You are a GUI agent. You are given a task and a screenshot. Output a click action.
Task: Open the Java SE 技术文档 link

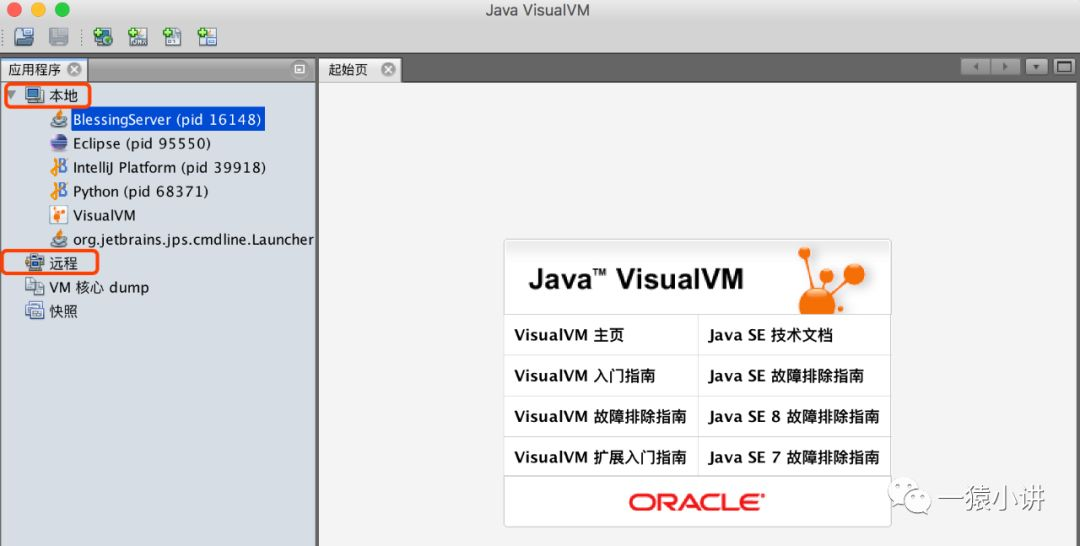[771, 335]
